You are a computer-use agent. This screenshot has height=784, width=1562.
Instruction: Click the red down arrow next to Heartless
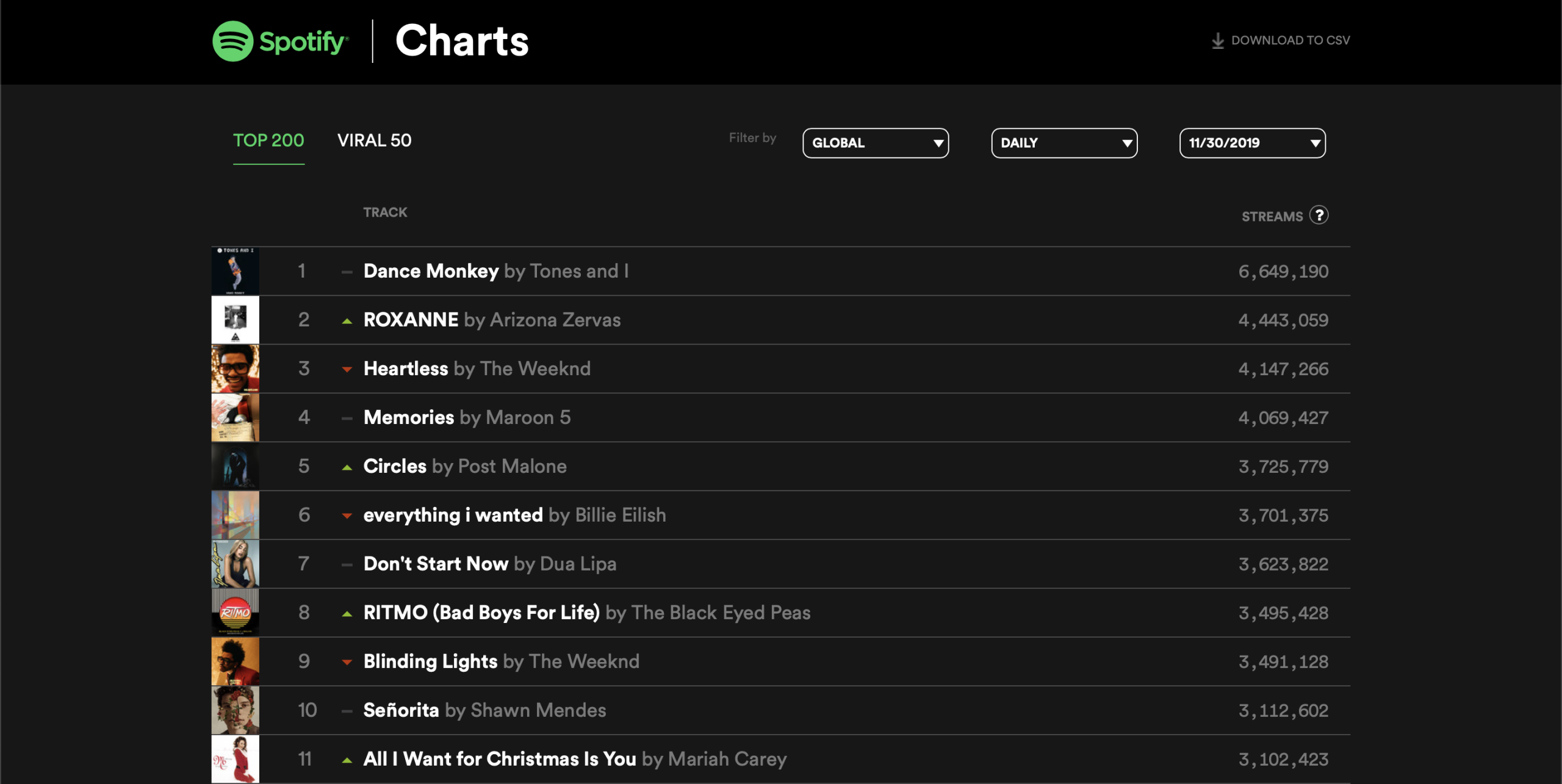pos(347,369)
